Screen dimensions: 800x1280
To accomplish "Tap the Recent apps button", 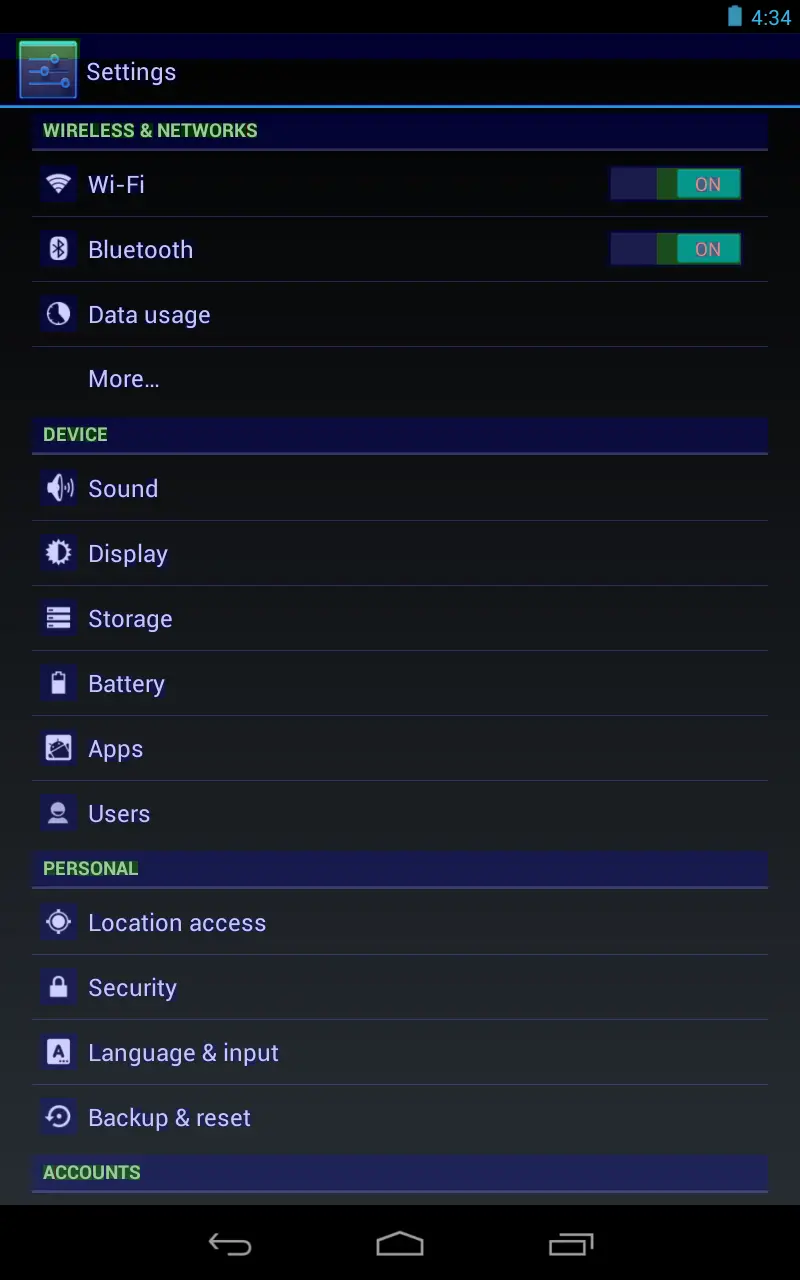I will (x=570, y=1244).
